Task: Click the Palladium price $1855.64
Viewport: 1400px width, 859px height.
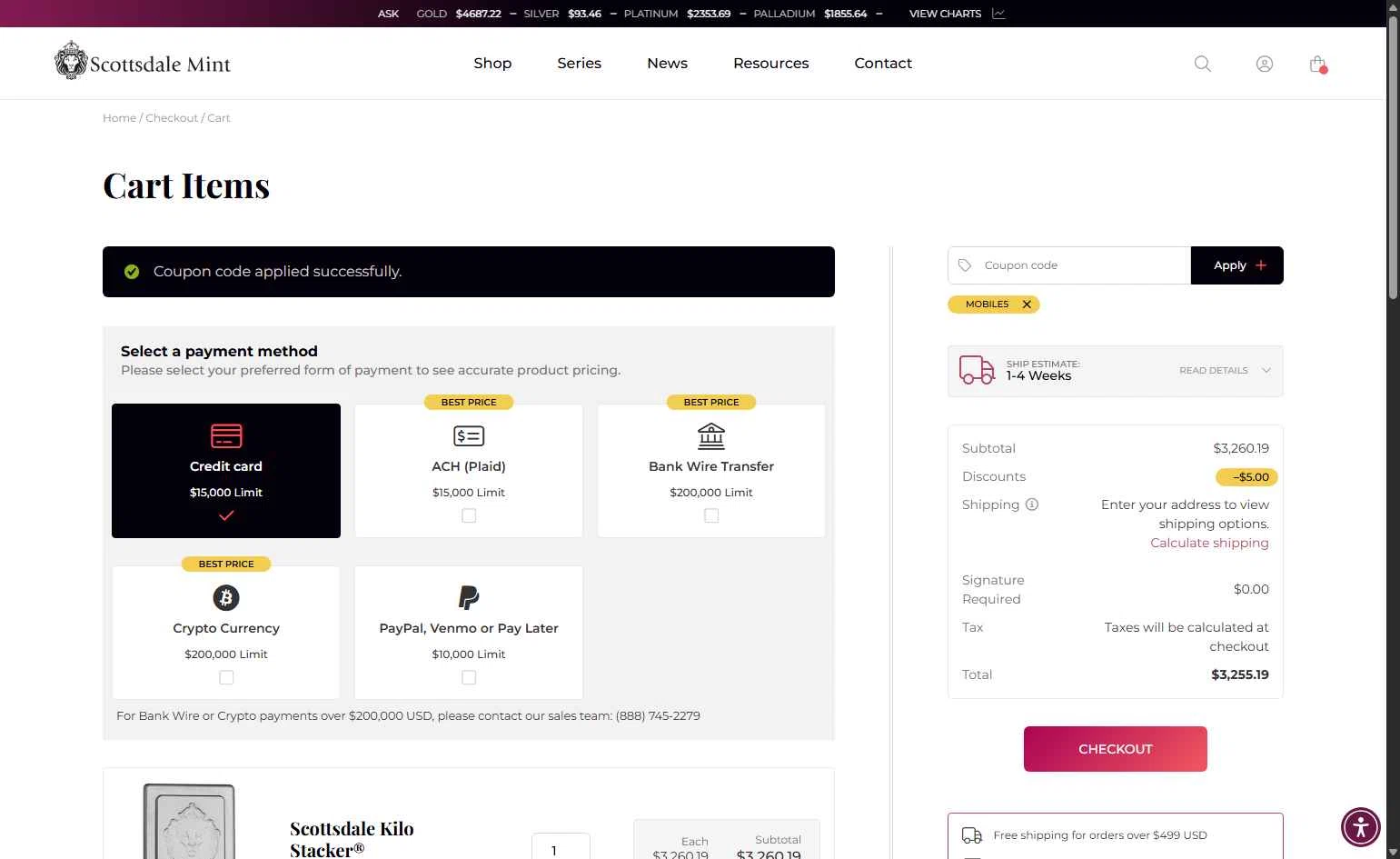Action: tap(846, 14)
